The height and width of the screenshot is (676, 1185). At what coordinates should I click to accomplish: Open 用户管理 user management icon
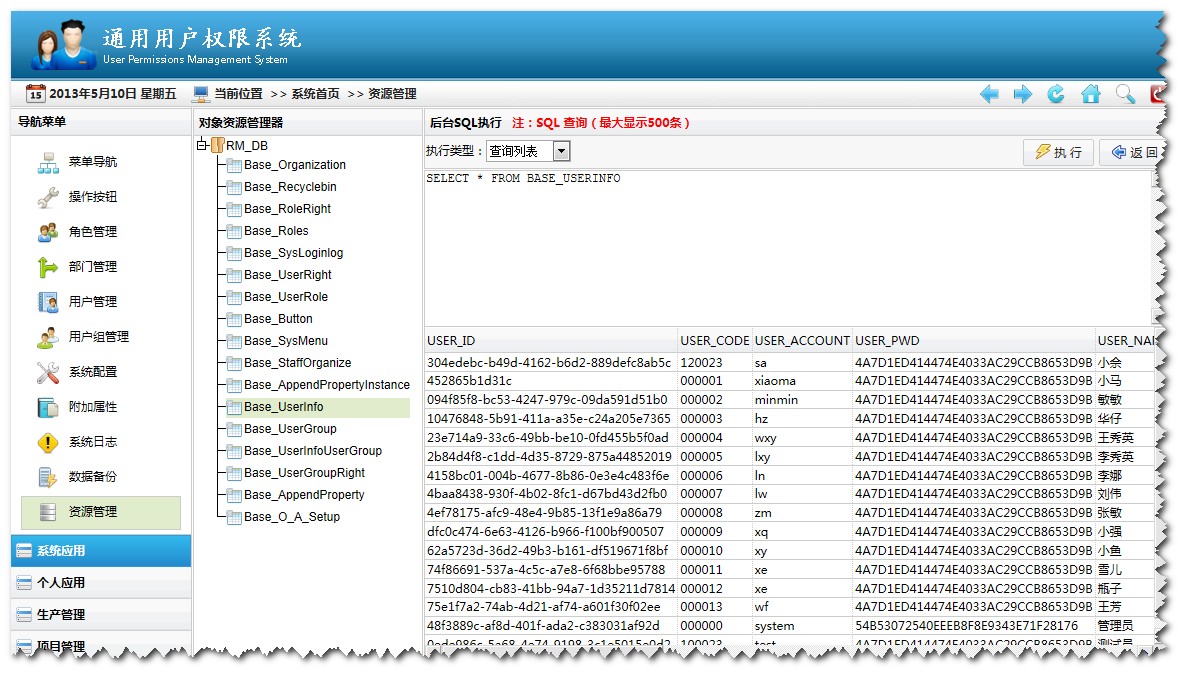(48, 301)
